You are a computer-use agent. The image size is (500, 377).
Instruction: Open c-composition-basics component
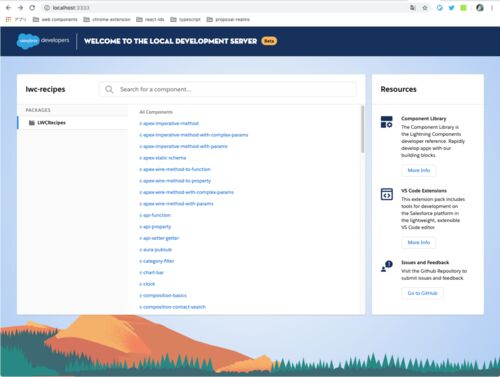coord(163,295)
